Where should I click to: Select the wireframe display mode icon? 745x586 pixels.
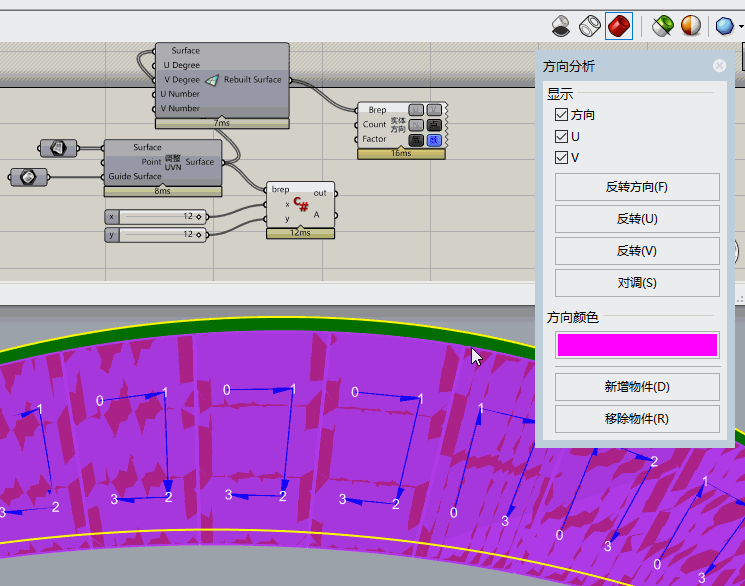pos(561,26)
